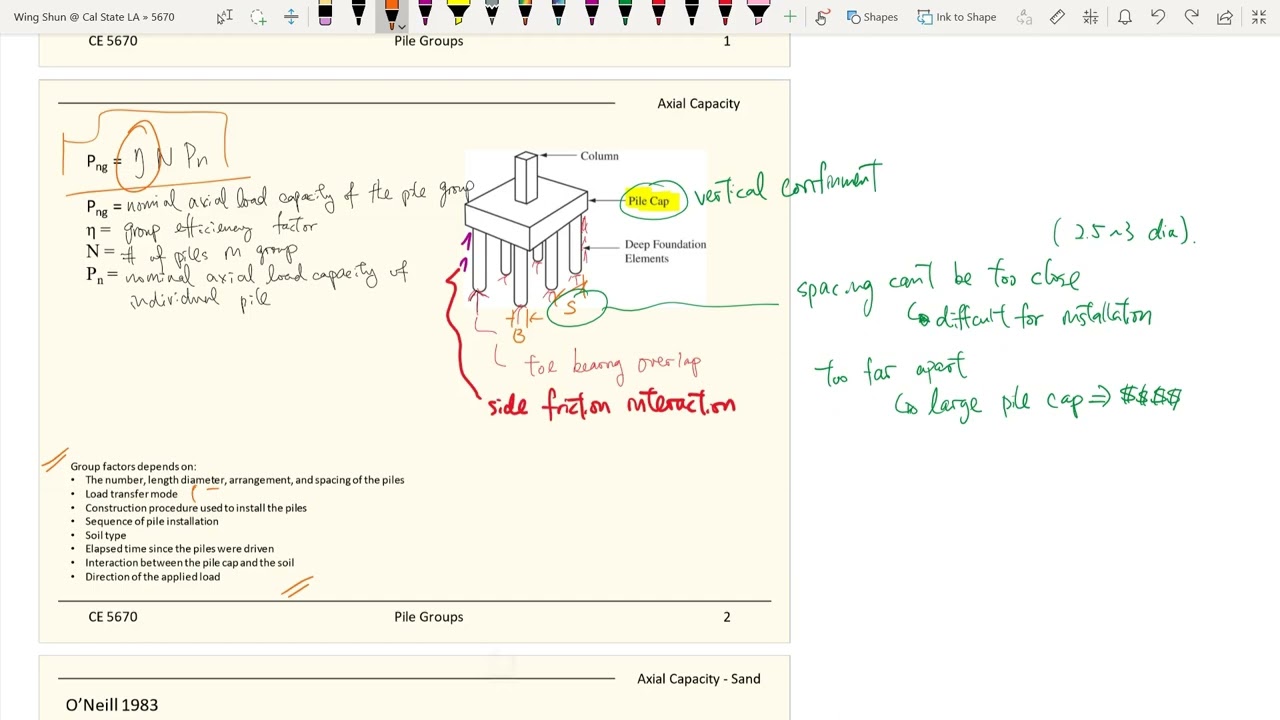Exit full screen mode
The image size is (1280, 720).
tap(1259, 17)
